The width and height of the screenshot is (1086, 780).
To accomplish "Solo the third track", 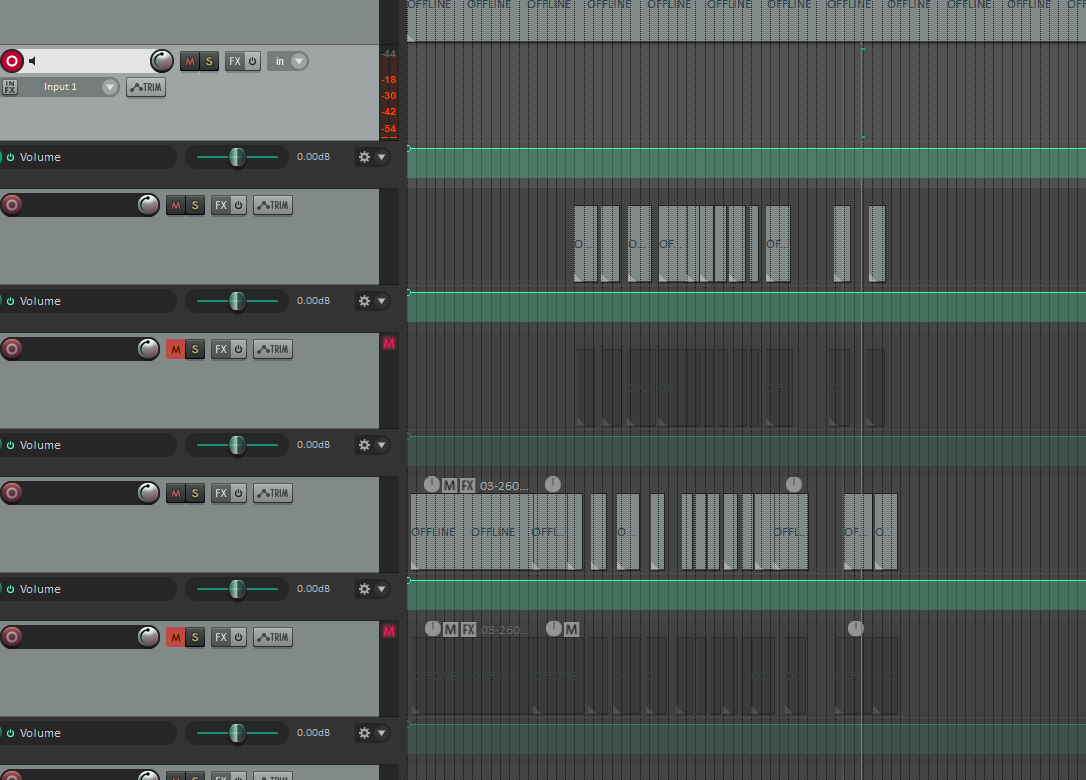I will coord(195,349).
